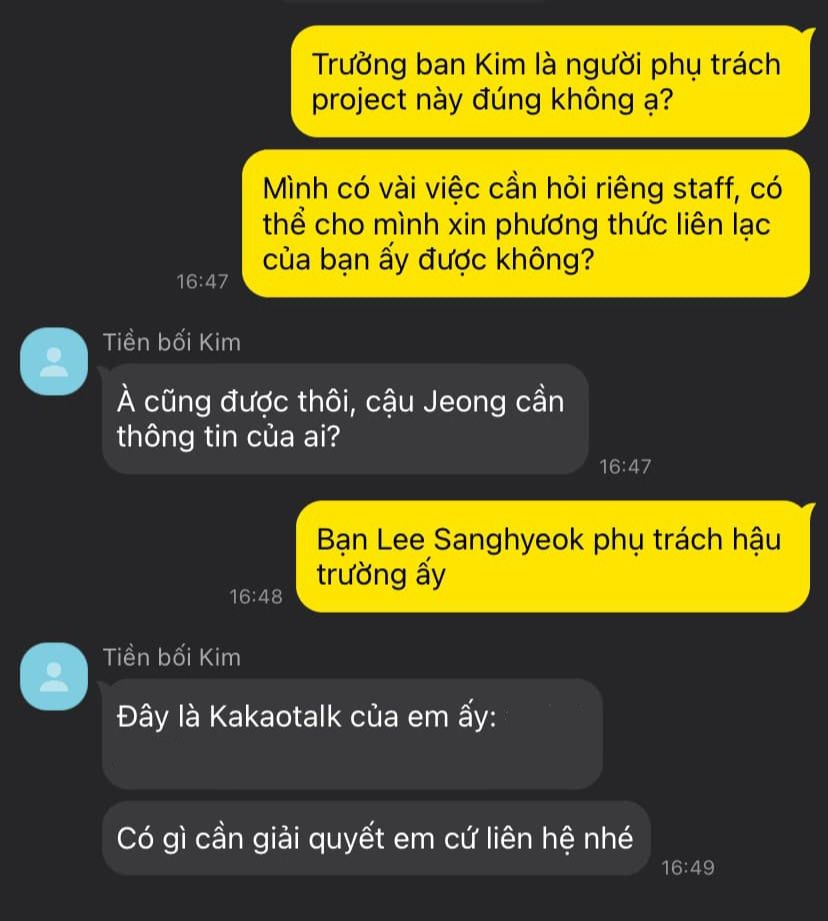
Task: Select sender name Tiền bối Kim above Kakaotalk message
Action: 172,657
